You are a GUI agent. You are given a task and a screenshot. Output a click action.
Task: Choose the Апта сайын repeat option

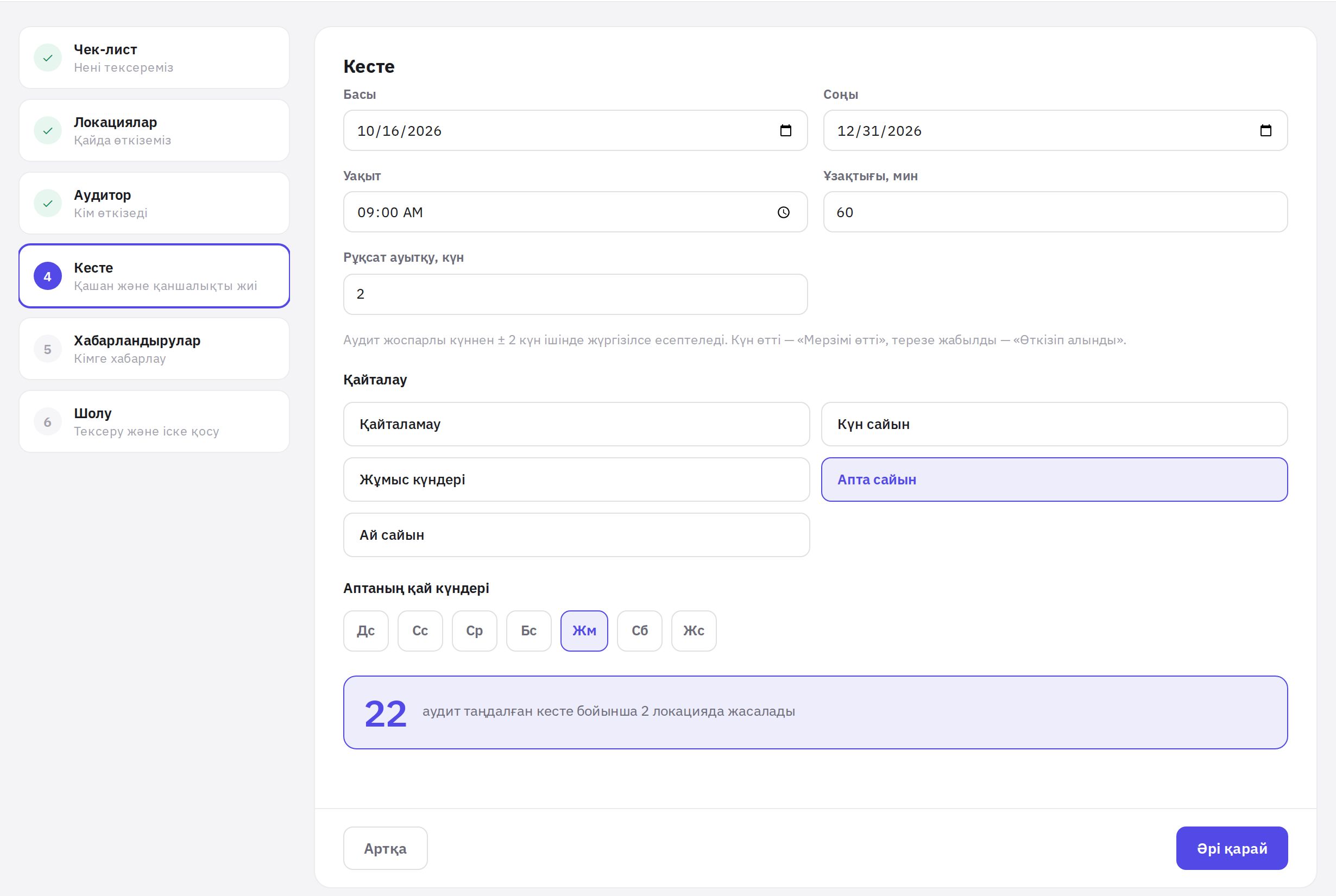(1054, 479)
